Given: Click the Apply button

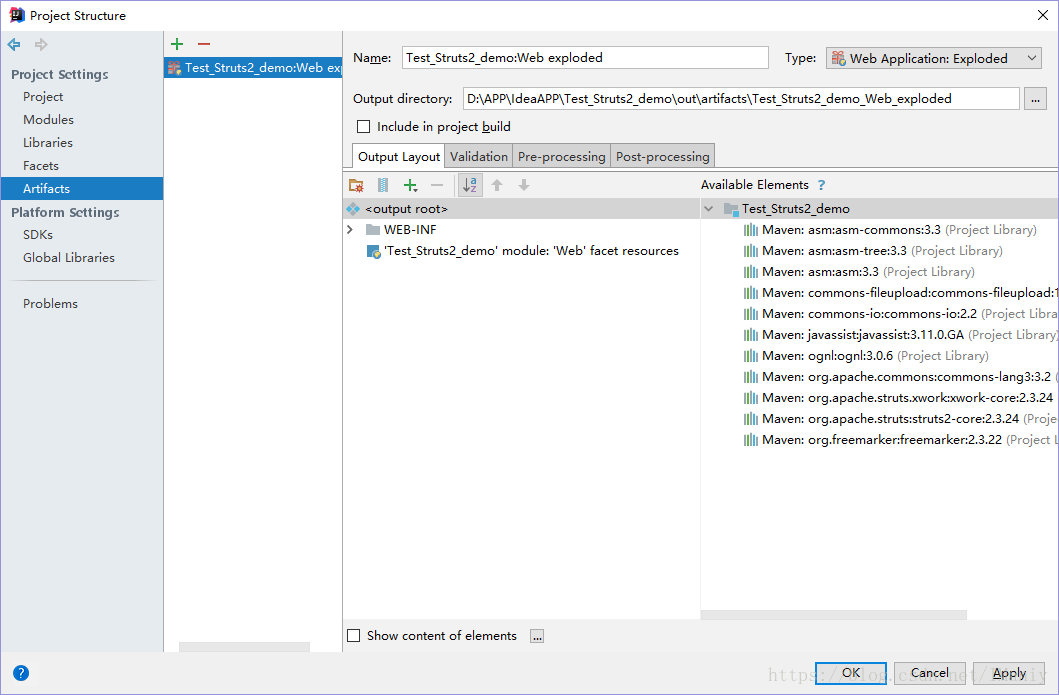Looking at the screenshot, I should [1009, 673].
